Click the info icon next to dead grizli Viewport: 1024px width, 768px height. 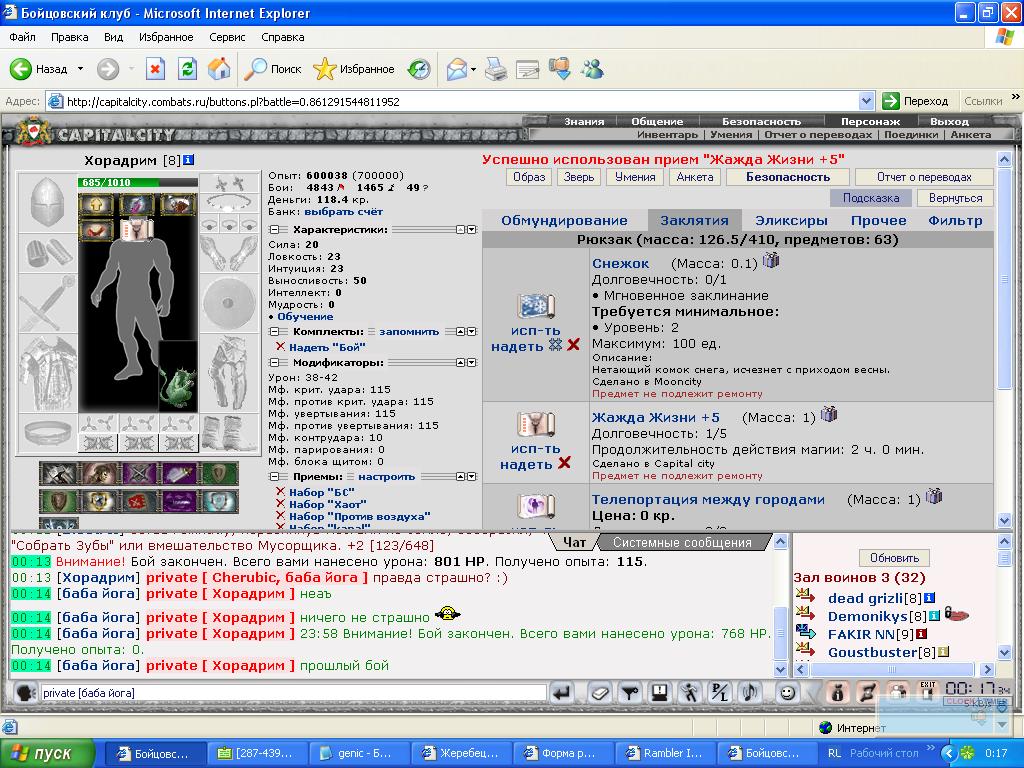[x=929, y=598]
